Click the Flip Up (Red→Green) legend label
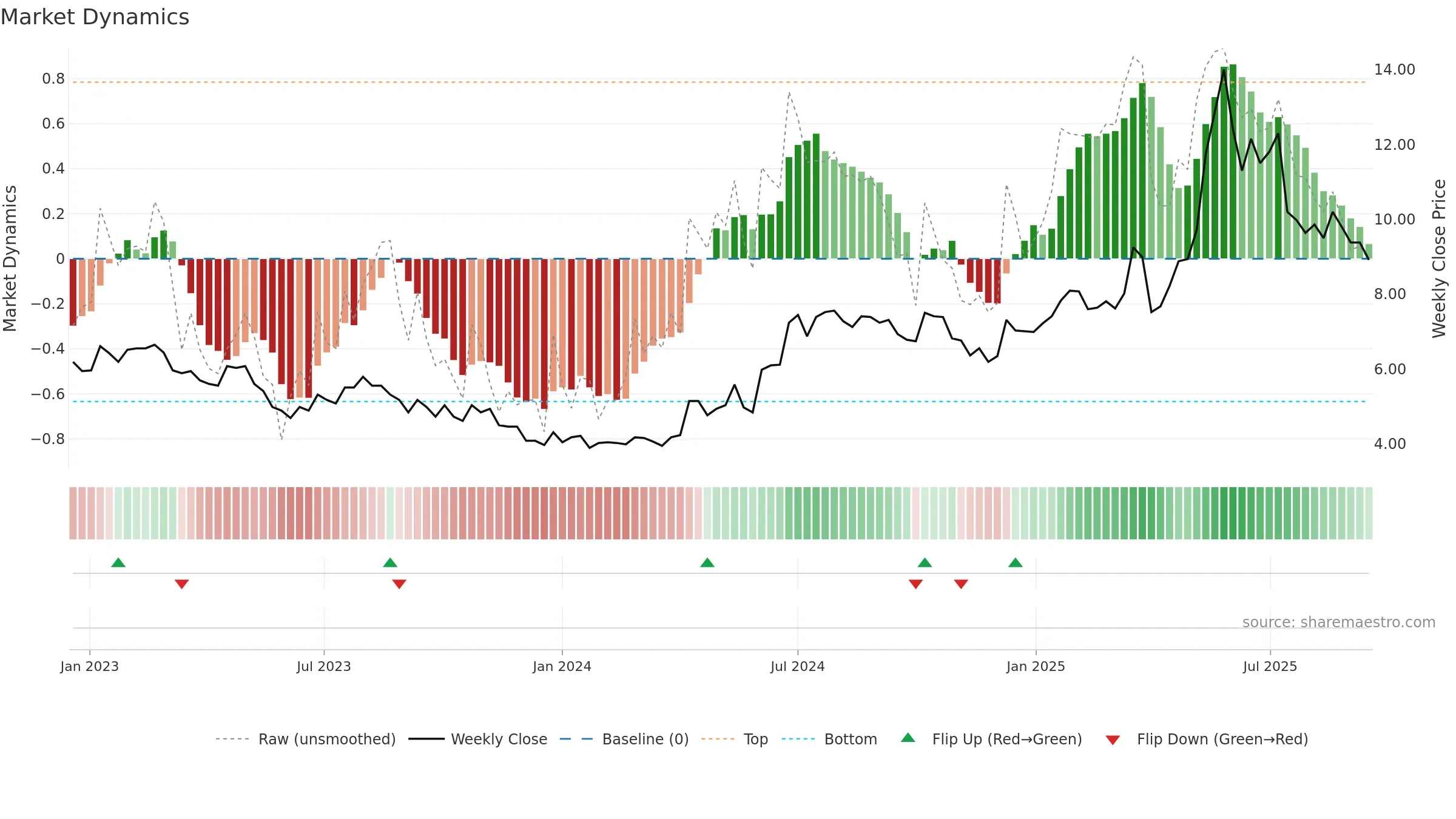This screenshot has width=1456, height=819. click(1007, 739)
